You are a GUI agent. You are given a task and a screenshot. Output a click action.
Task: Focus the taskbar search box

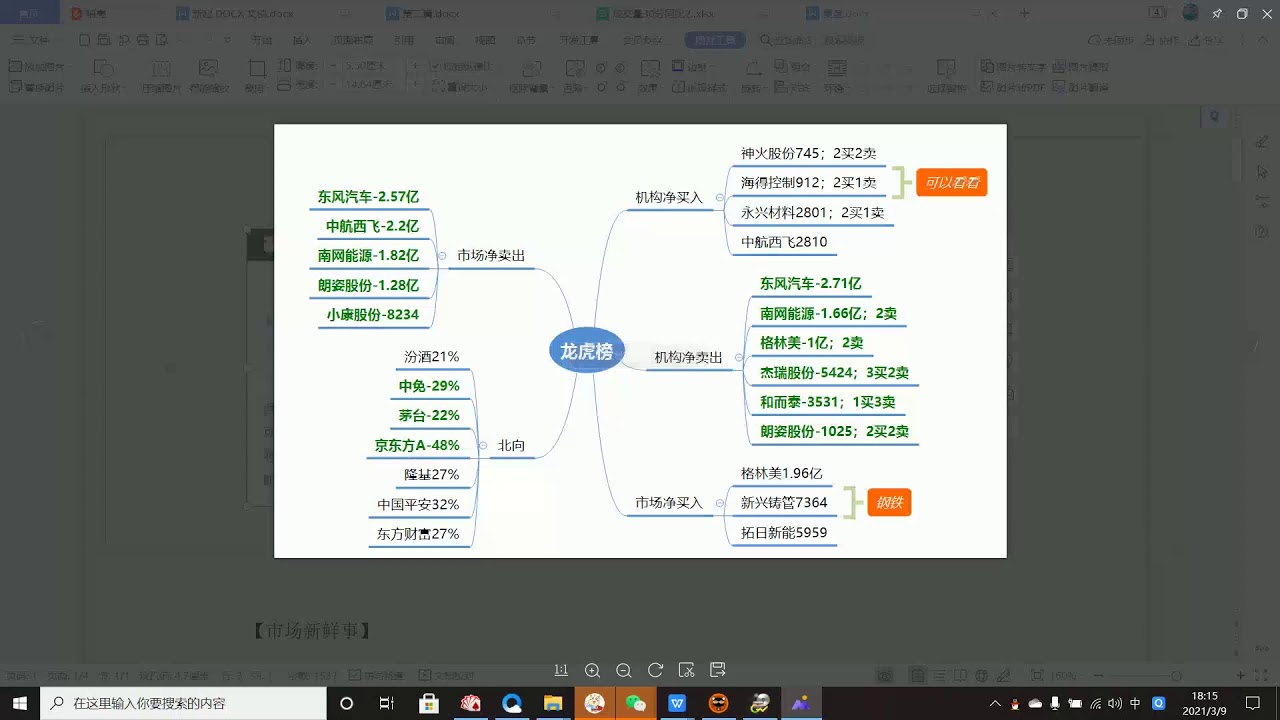coord(182,703)
